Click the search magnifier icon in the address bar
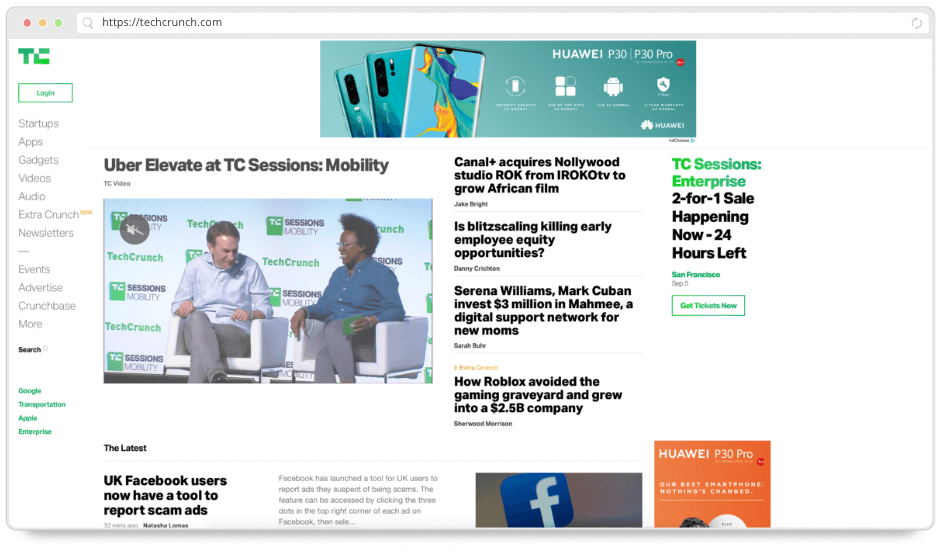The height and width of the screenshot is (555, 942). pyautogui.click(x=88, y=23)
